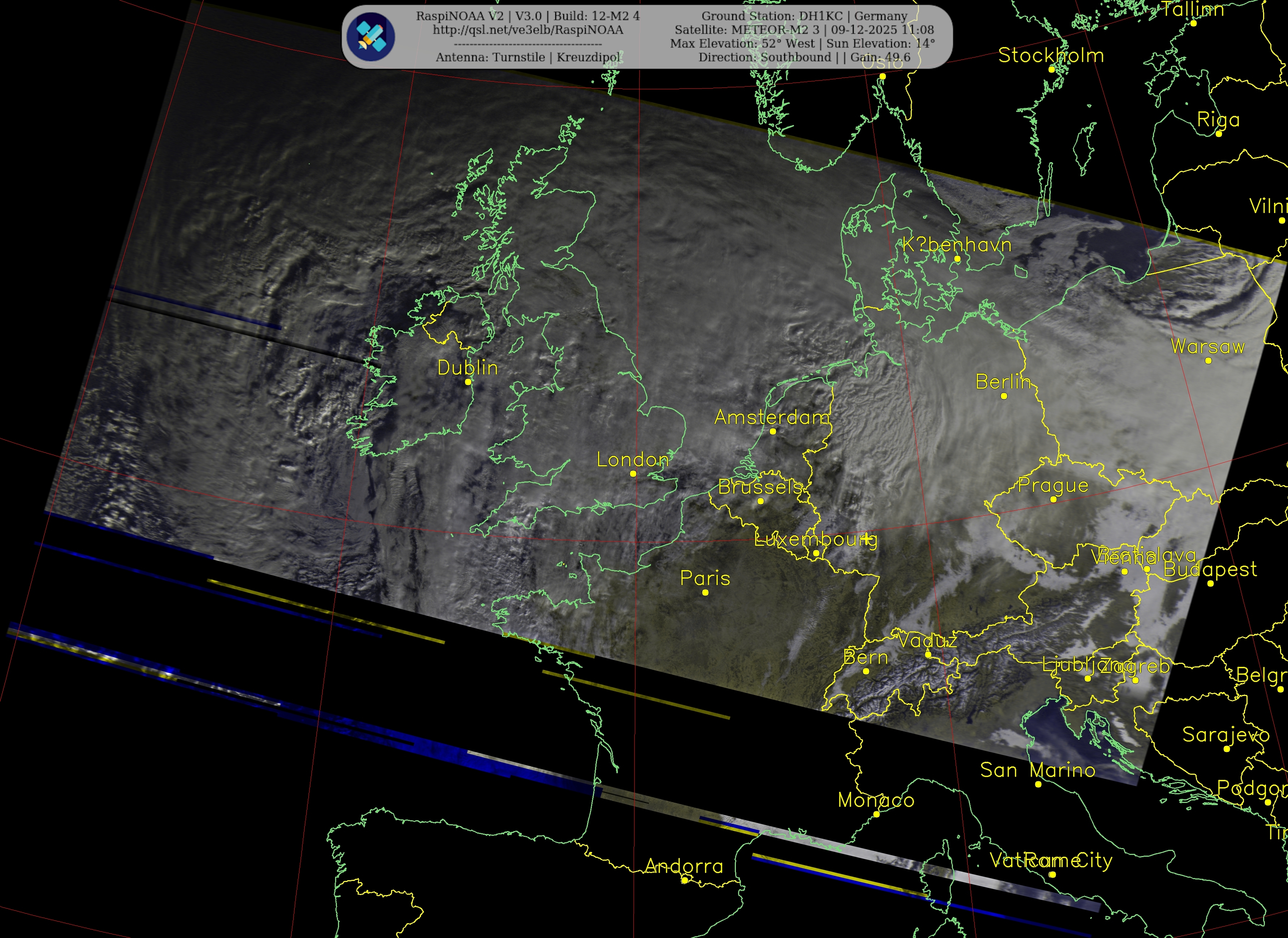Select the Brussels city label
Image resolution: width=1288 pixels, height=938 pixels.
pos(760,487)
